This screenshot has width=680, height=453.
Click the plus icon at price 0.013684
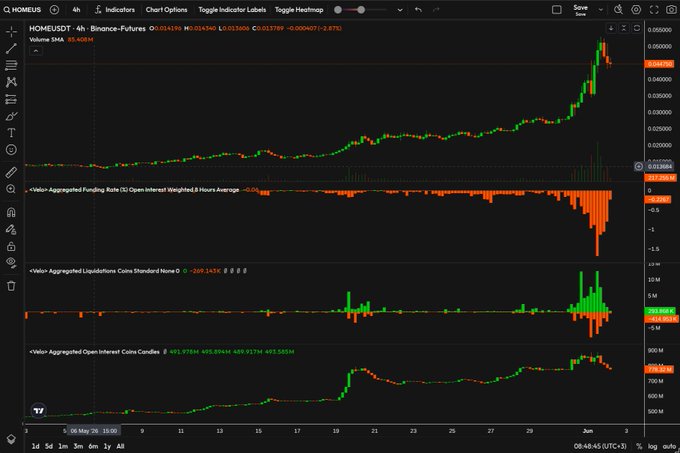(639, 166)
